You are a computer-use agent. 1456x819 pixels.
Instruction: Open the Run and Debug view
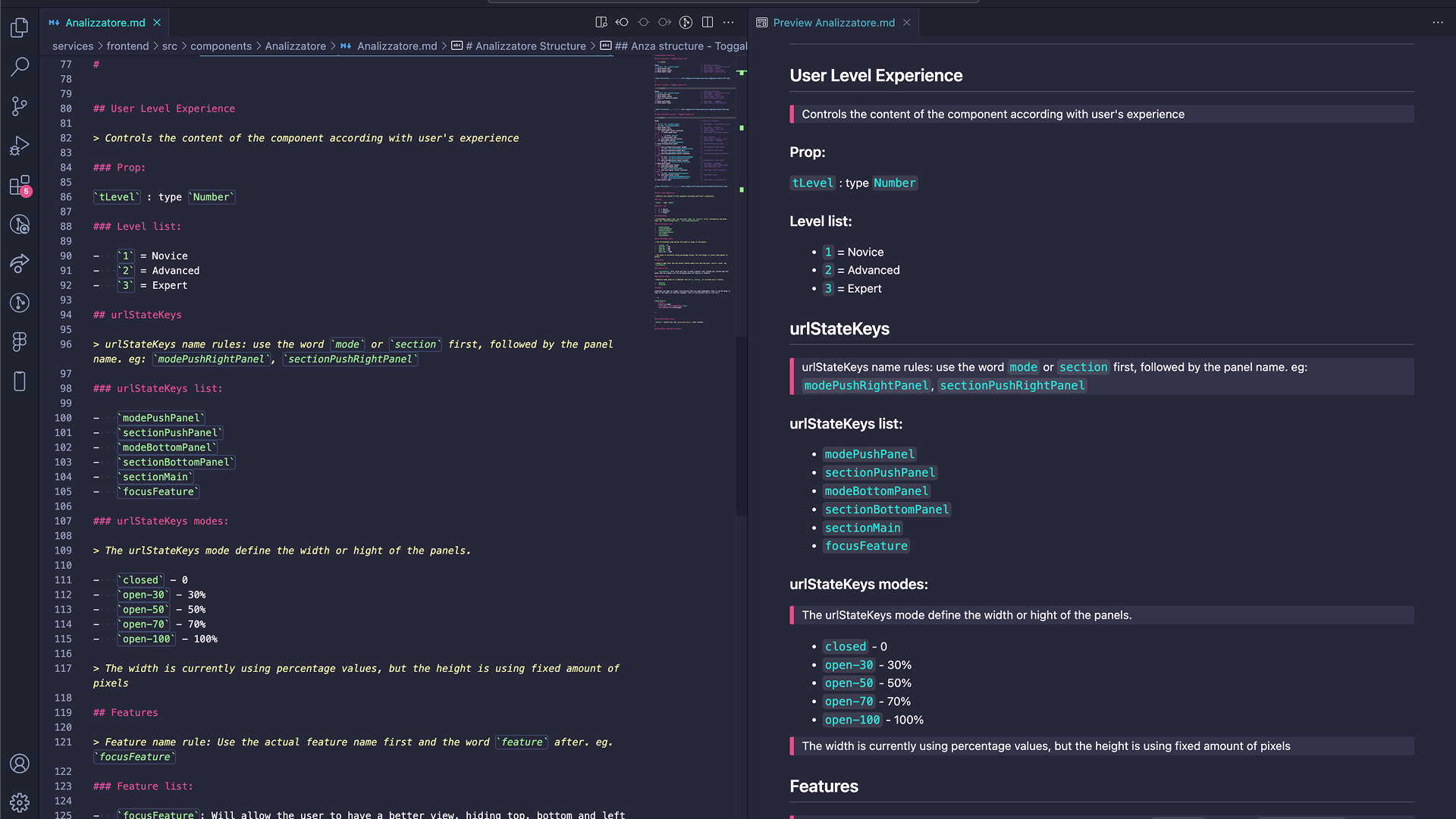[x=20, y=146]
